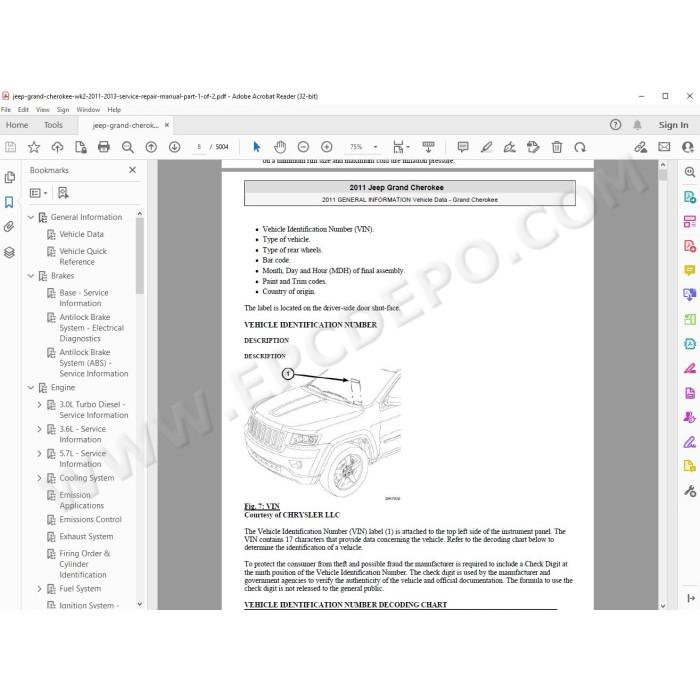Send file by email envelope icon
Screen dimensions: 700x700
click(x=664, y=146)
